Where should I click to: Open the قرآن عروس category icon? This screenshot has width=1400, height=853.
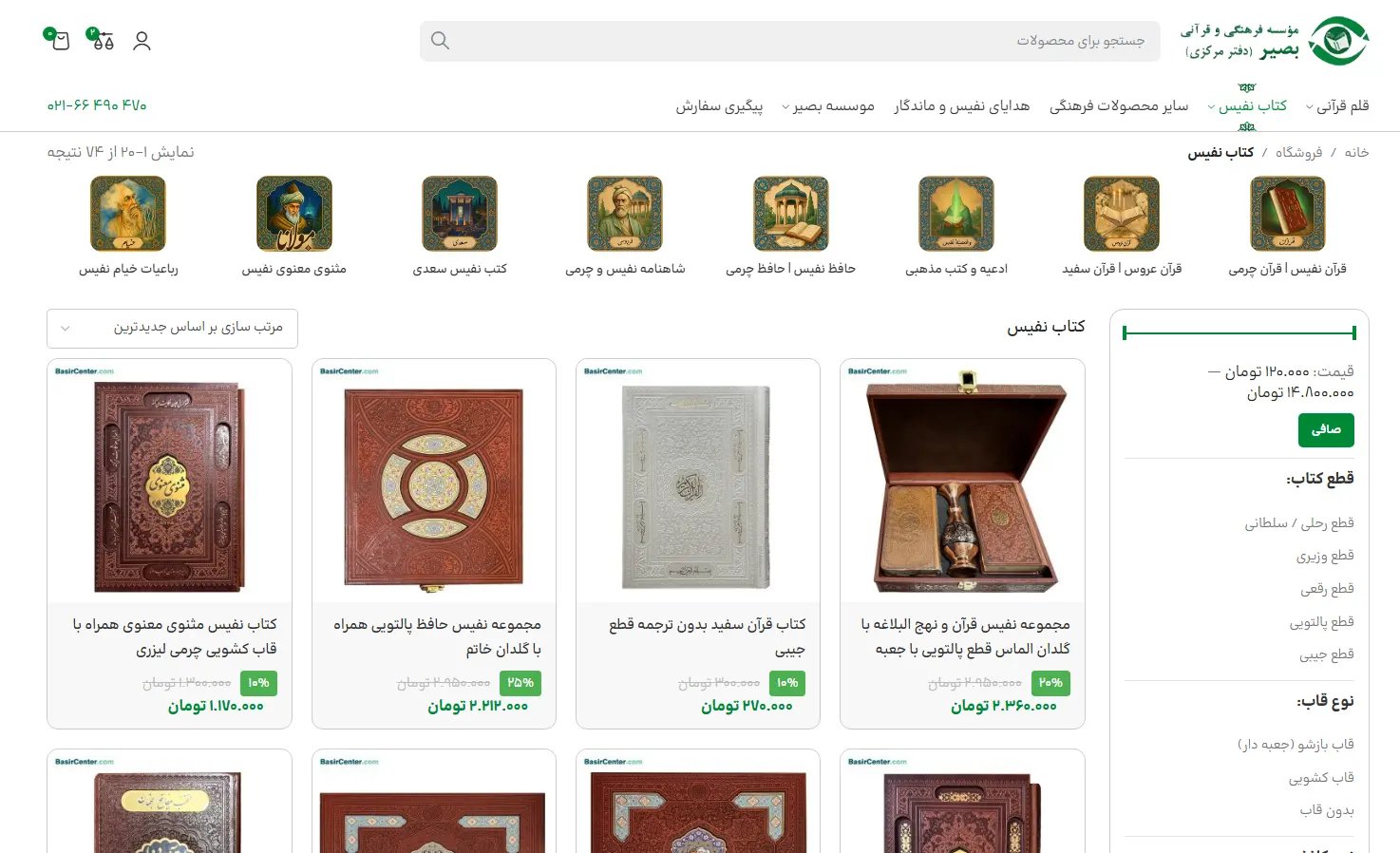coord(1122,214)
